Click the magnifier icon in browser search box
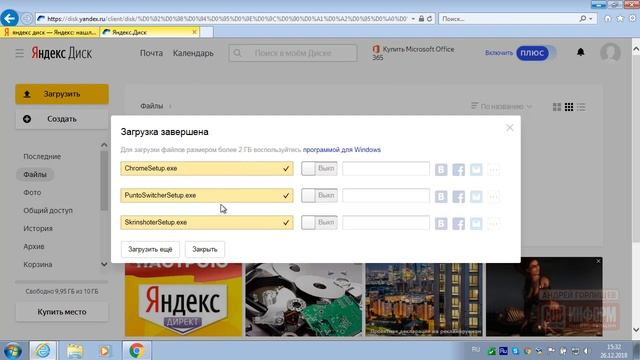Screen dimensions: 640x360 tap(582, 19)
